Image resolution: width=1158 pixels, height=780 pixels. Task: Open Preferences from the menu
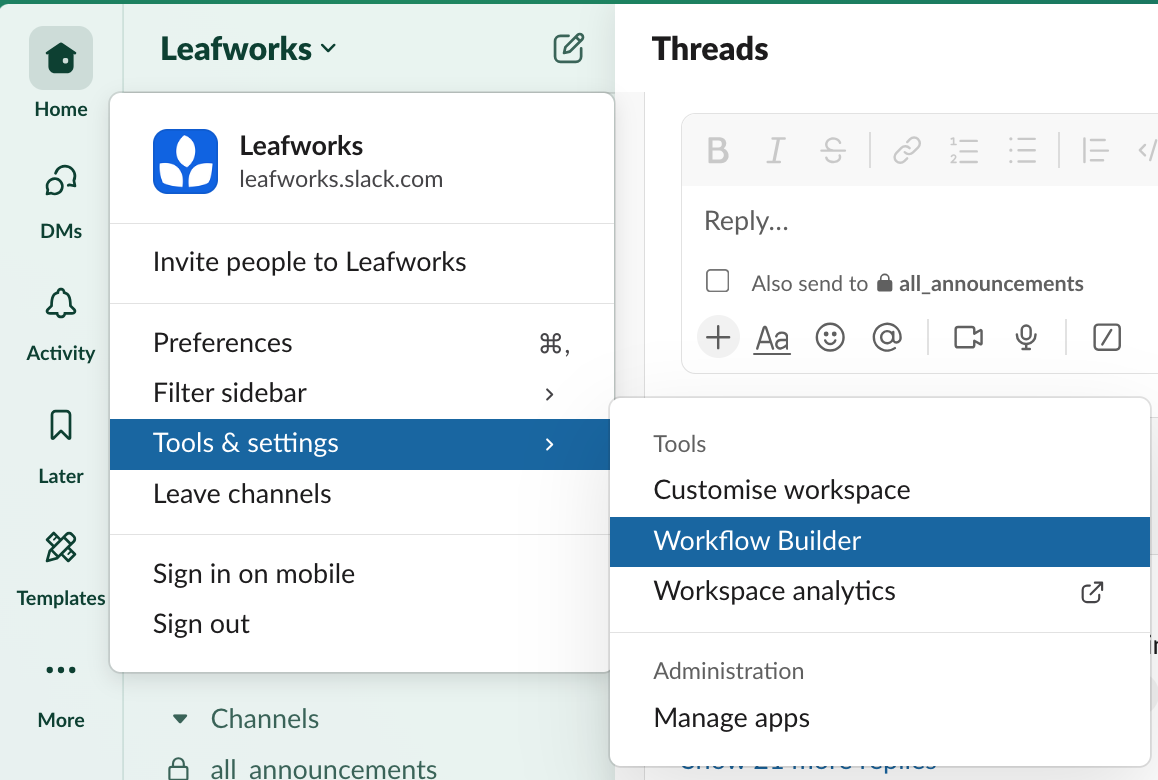point(362,343)
